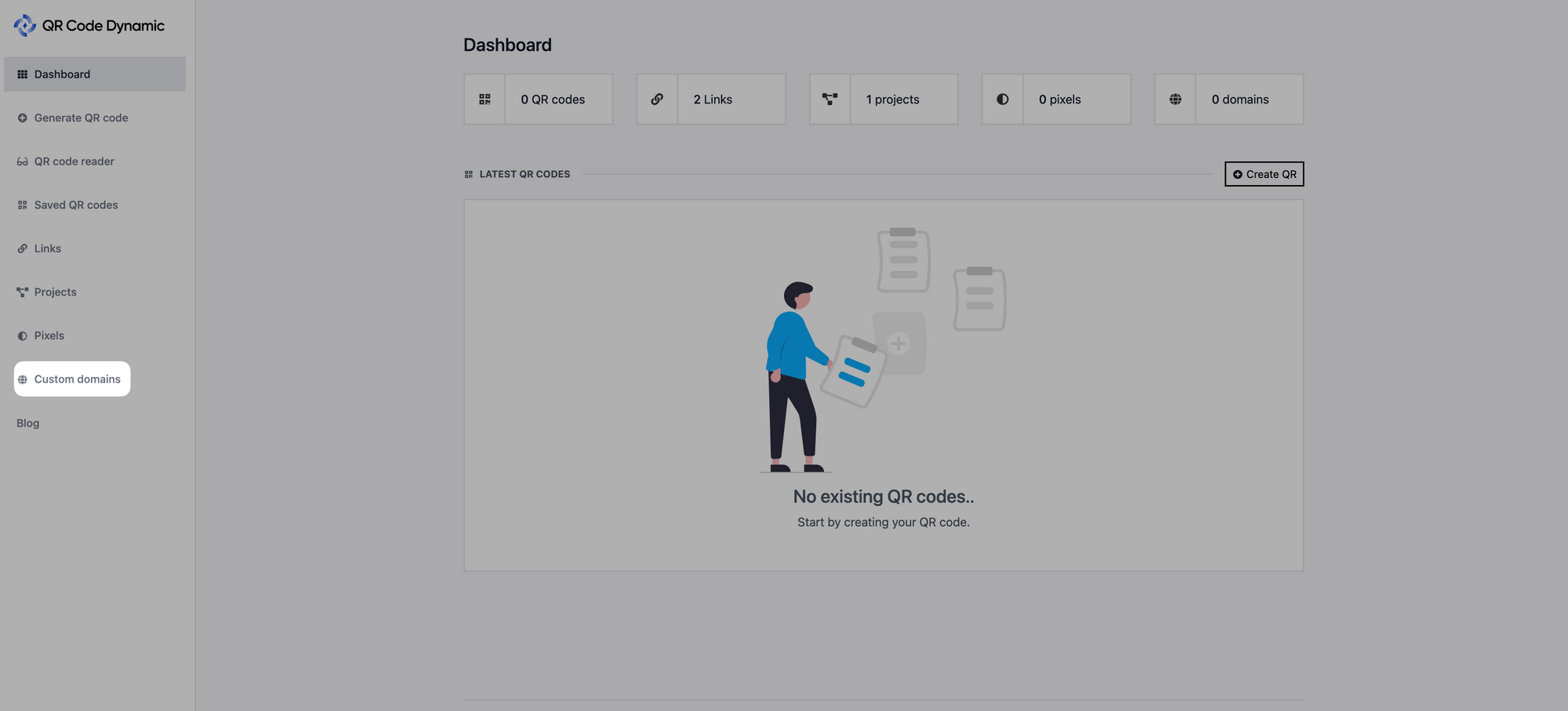
Task: Click the Create QR button
Action: coord(1265,174)
